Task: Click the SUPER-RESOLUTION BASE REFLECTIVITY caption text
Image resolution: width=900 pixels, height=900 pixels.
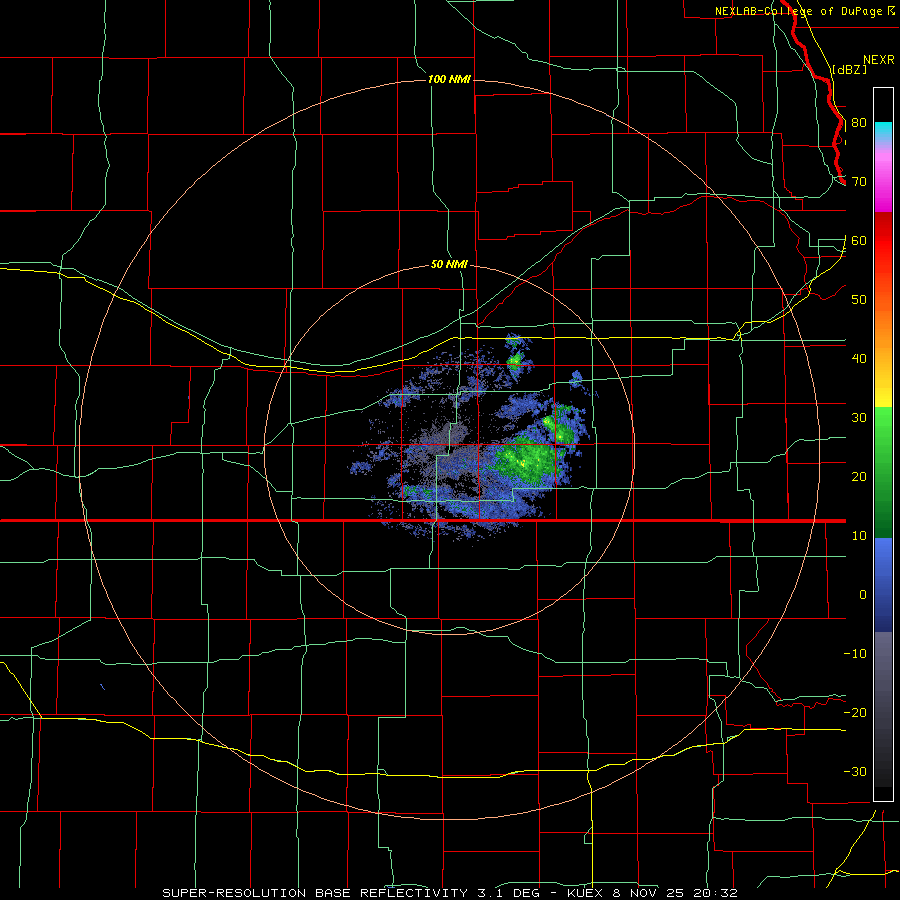Action: 315,893
